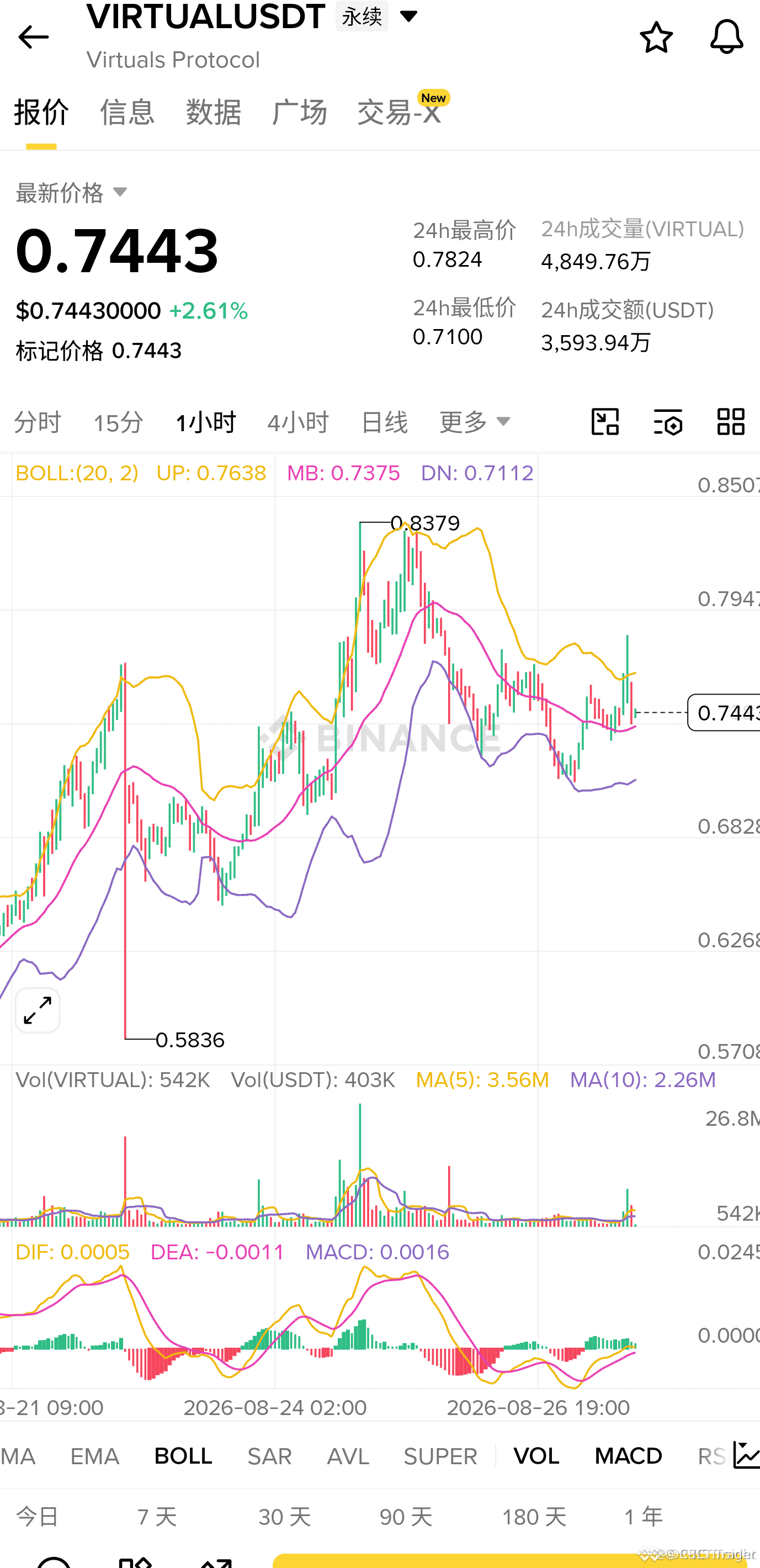760x1568 pixels.
Task: Tap the +2.61% change percentage
Action: tap(208, 311)
